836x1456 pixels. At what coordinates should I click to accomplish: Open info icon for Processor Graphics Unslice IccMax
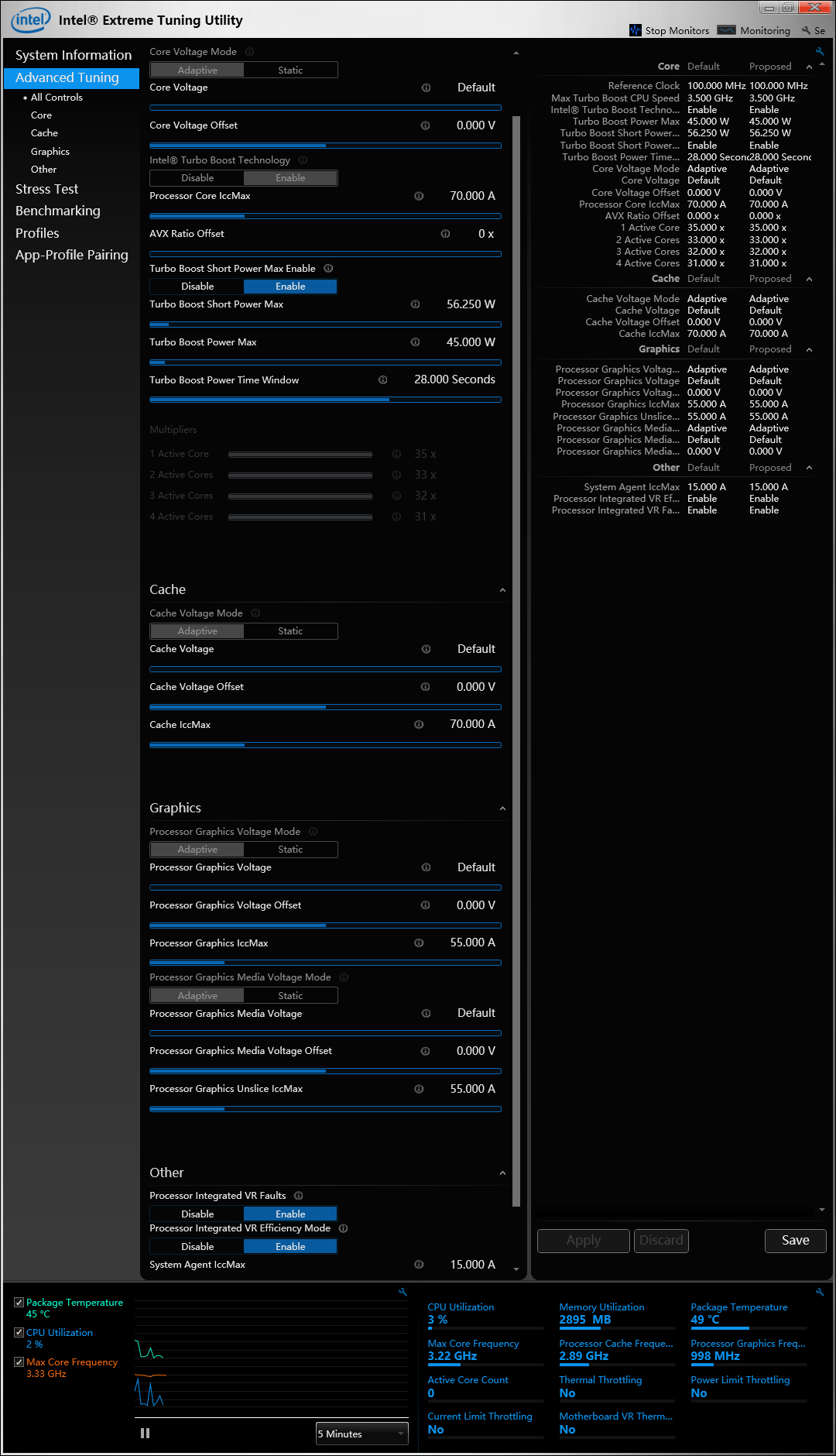click(419, 1089)
